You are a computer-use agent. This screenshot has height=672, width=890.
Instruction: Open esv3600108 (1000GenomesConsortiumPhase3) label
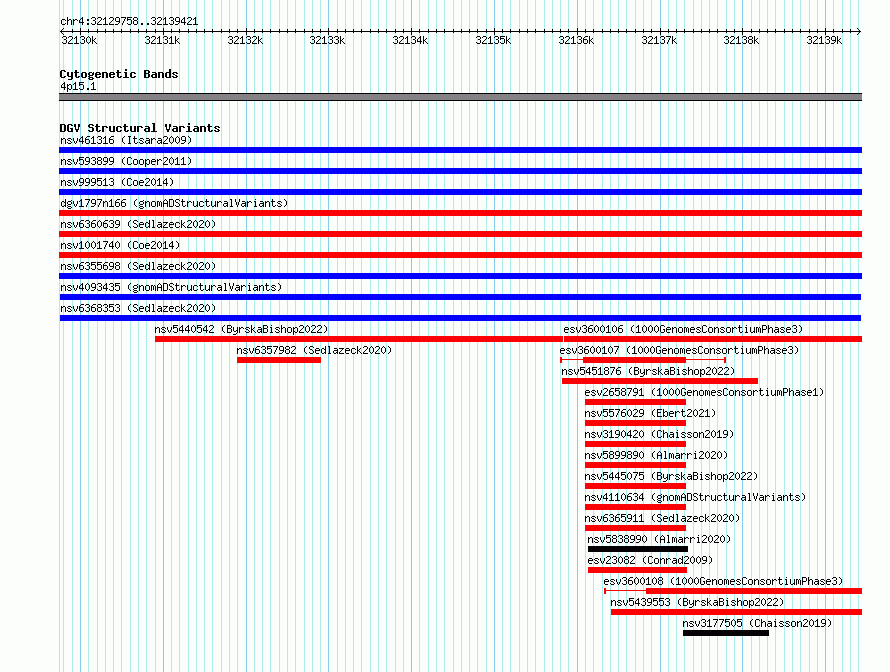point(723,581)
